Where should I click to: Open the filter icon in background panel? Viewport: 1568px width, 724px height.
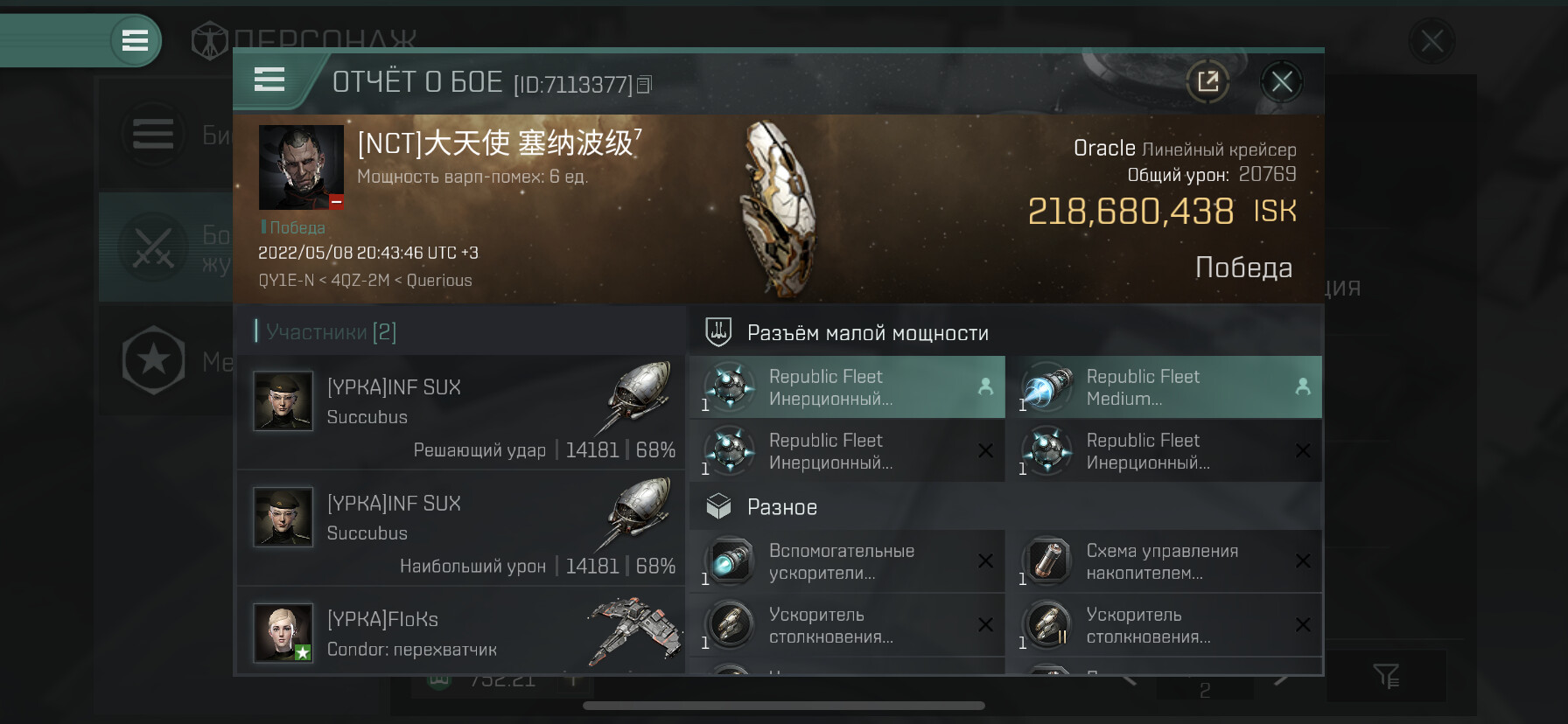pyautogui.click(x=1386, y=676)
